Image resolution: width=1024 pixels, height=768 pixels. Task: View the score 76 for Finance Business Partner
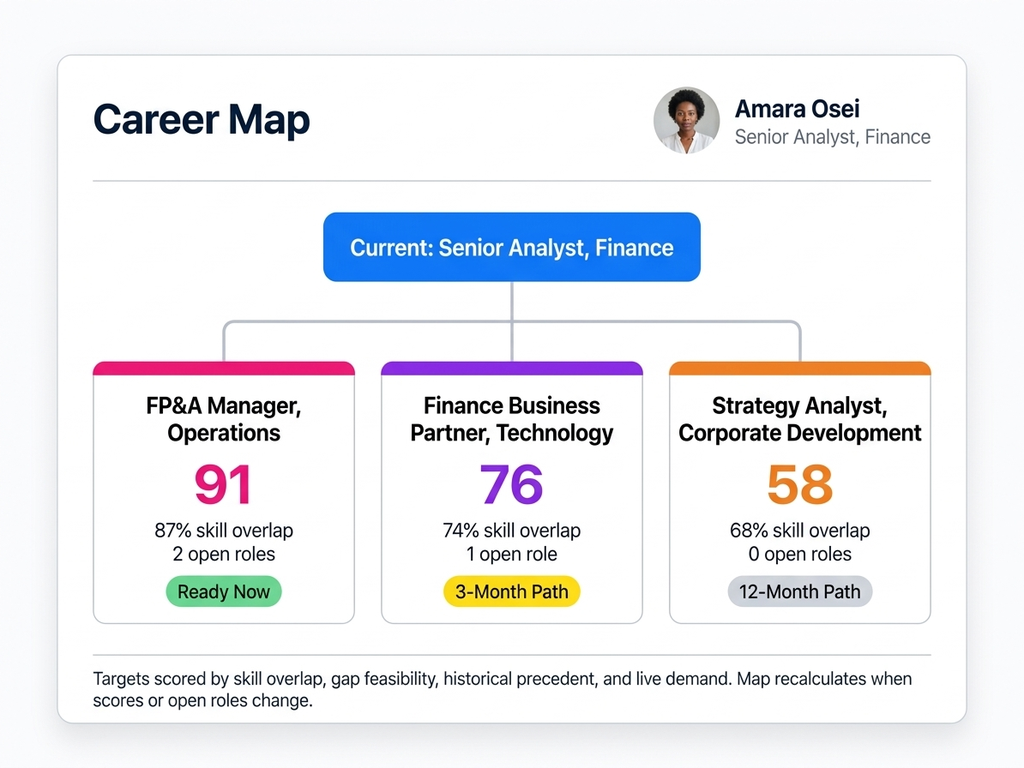tap(511, 485)
